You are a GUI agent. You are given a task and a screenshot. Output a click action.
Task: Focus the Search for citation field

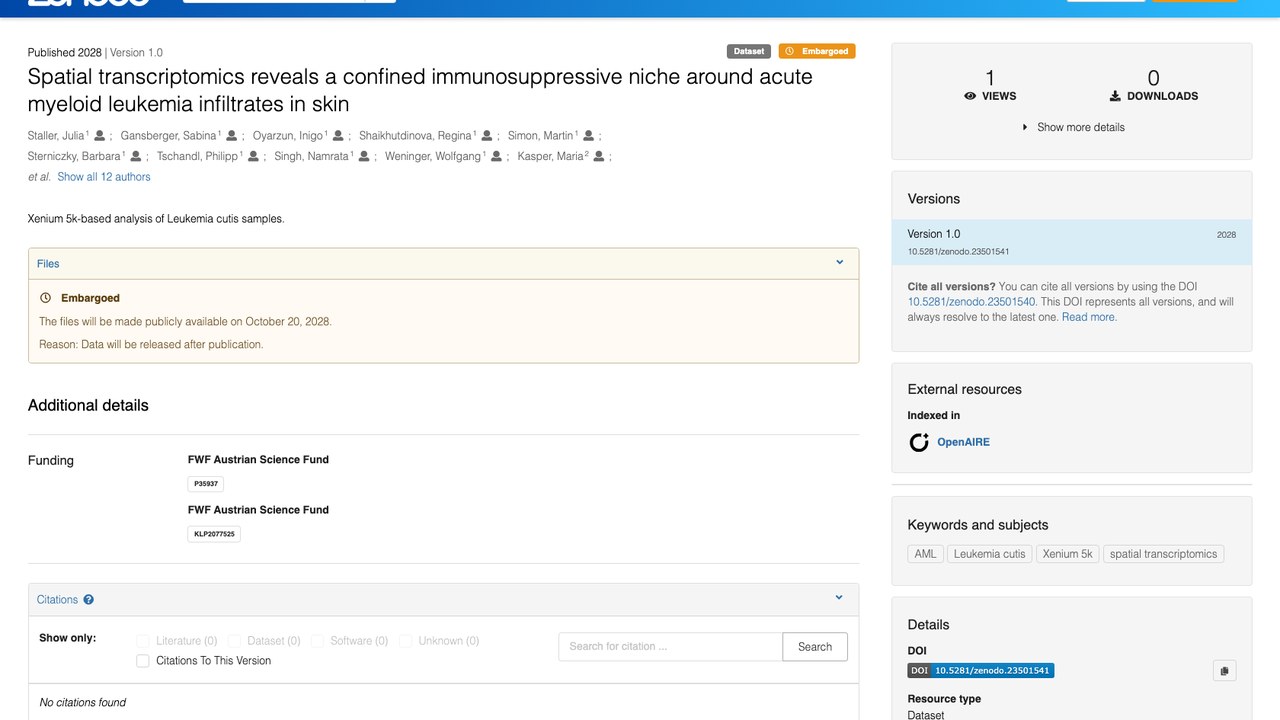670,647
